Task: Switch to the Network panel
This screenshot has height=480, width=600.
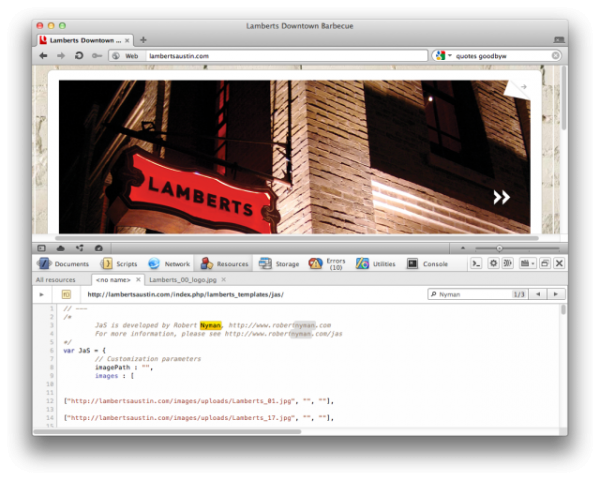Action: tap(169, 264)
